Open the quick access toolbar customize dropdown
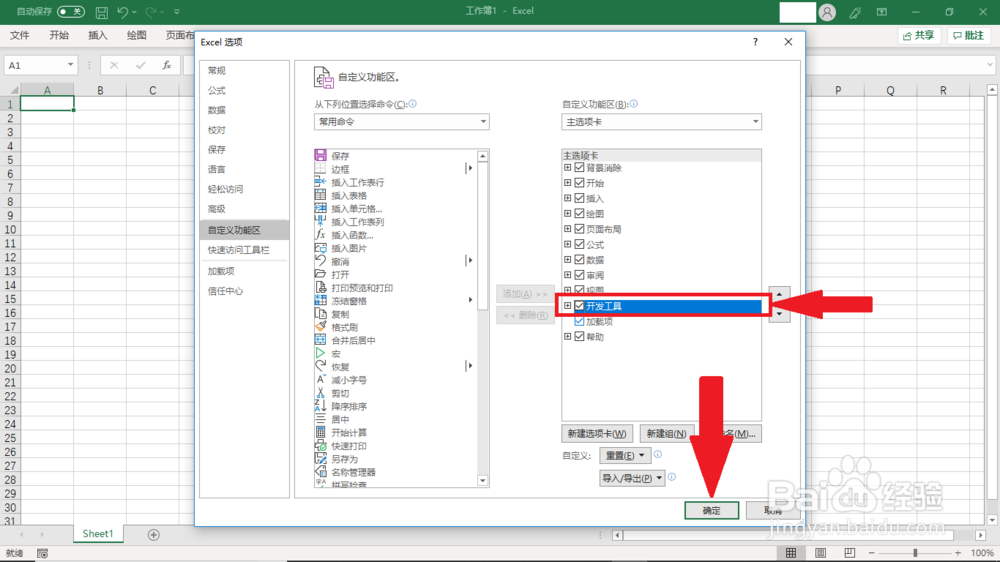Screen dimensions: 1000x562 177,11
